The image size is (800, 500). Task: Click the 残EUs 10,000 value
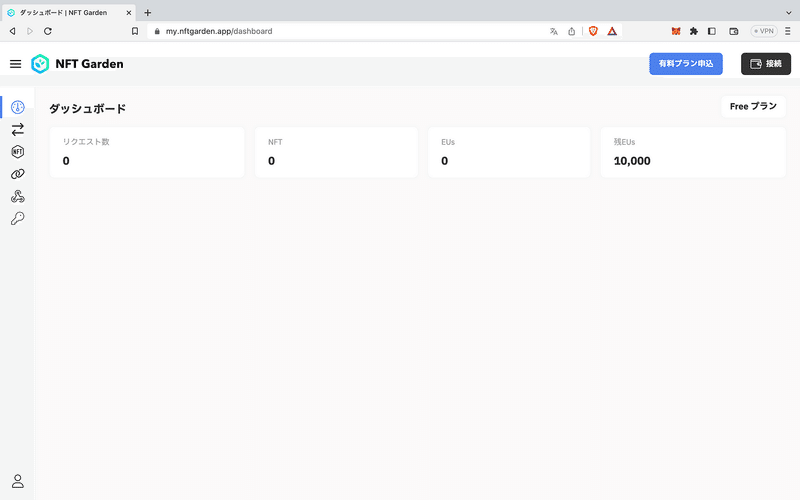coord(632,161)
